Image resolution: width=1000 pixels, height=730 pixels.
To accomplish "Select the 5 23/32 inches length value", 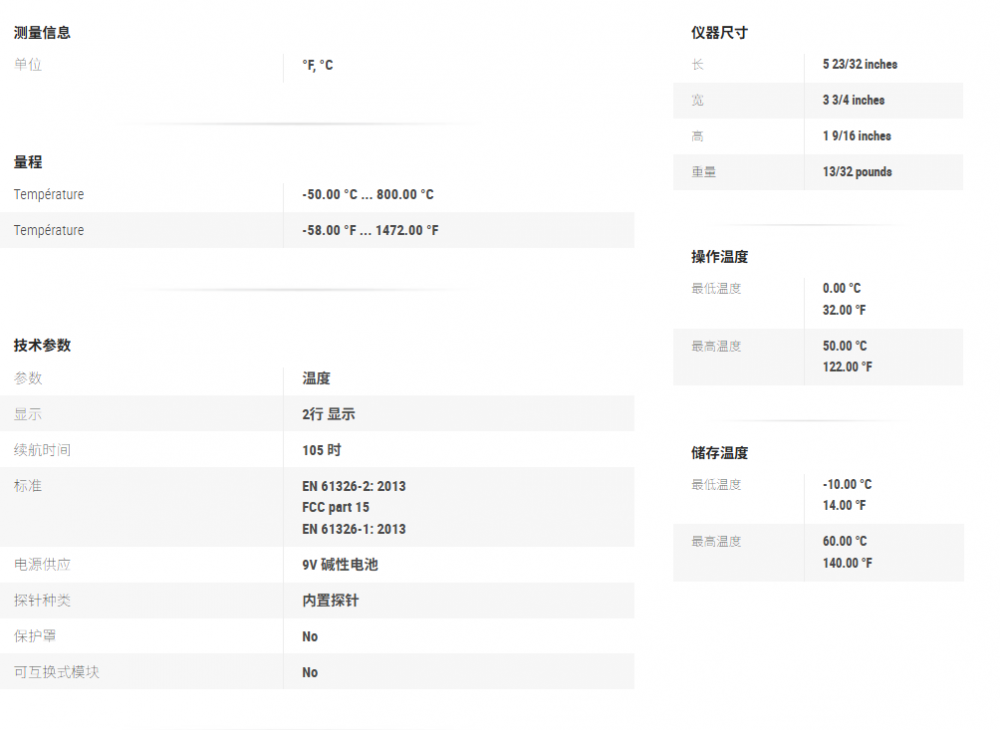I will click(x=860, y=64).
